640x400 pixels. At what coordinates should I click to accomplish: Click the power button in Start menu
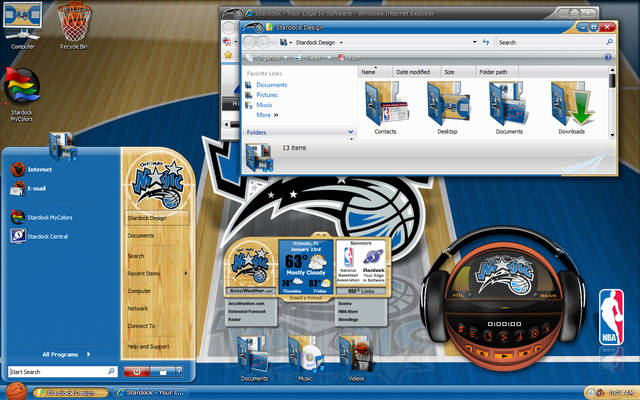pyautogui.click(x=137, y=371)
